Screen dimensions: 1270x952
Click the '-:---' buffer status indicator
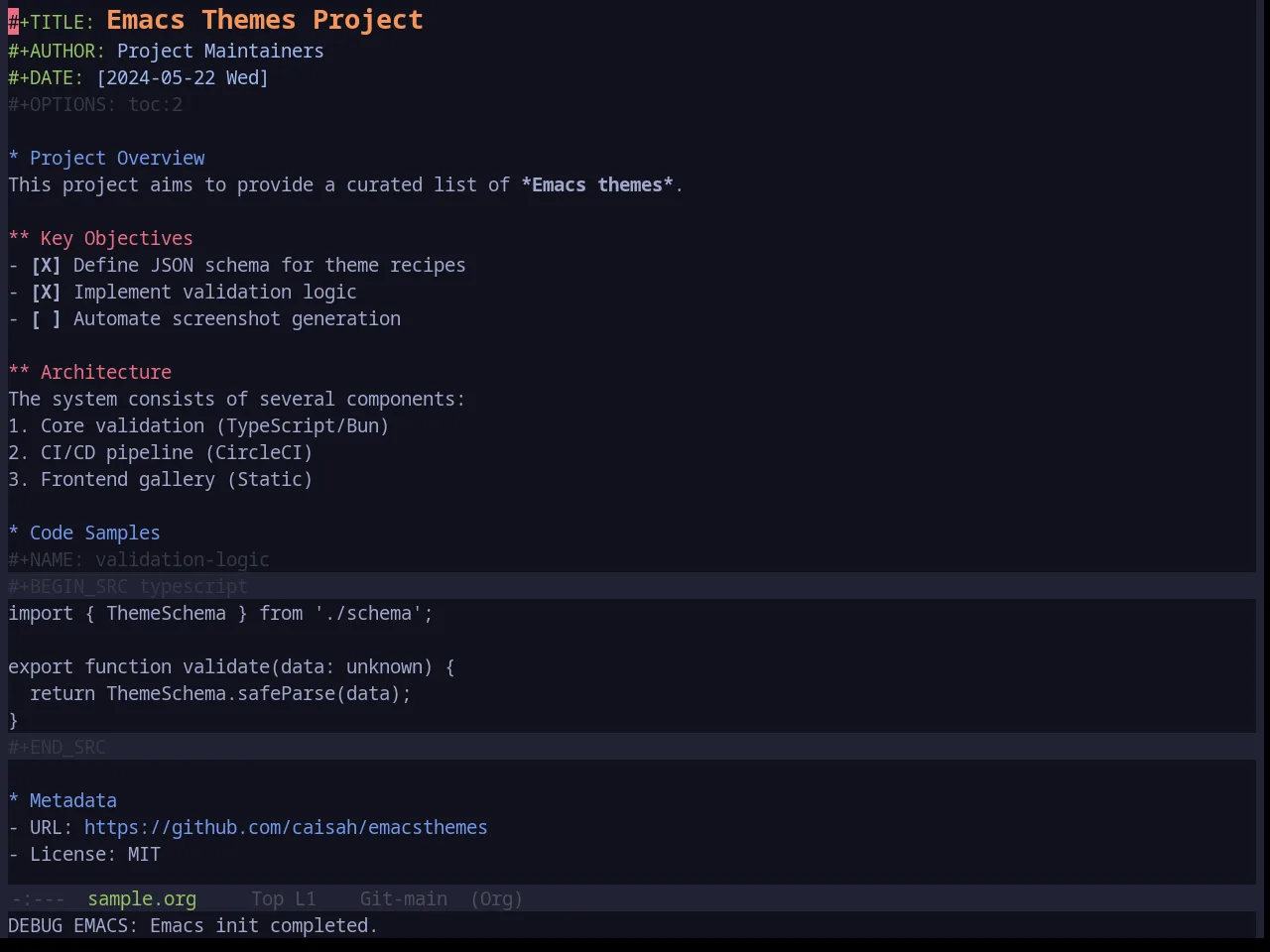(38, 899)
